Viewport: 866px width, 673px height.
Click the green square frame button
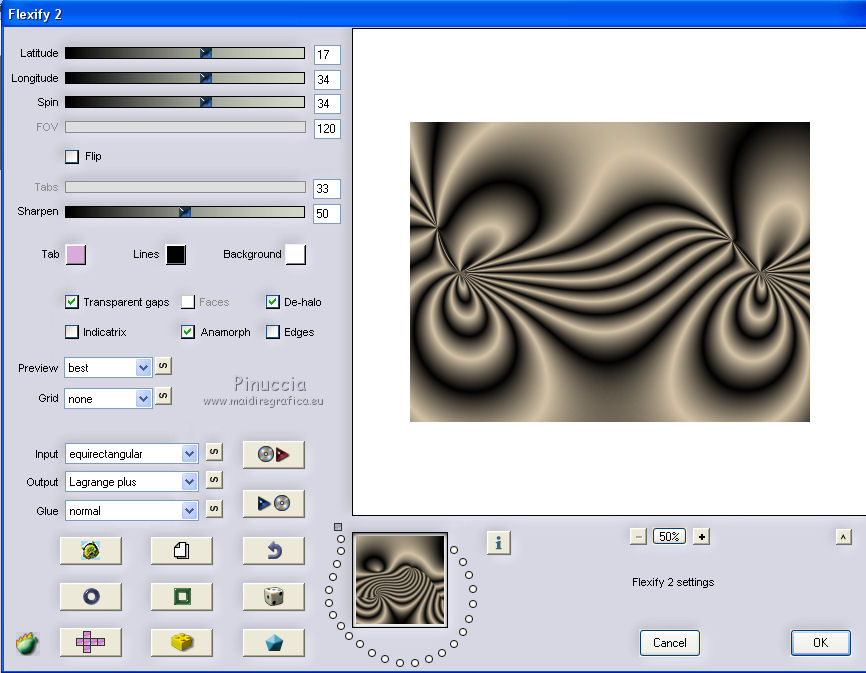[x=181, y=597]
